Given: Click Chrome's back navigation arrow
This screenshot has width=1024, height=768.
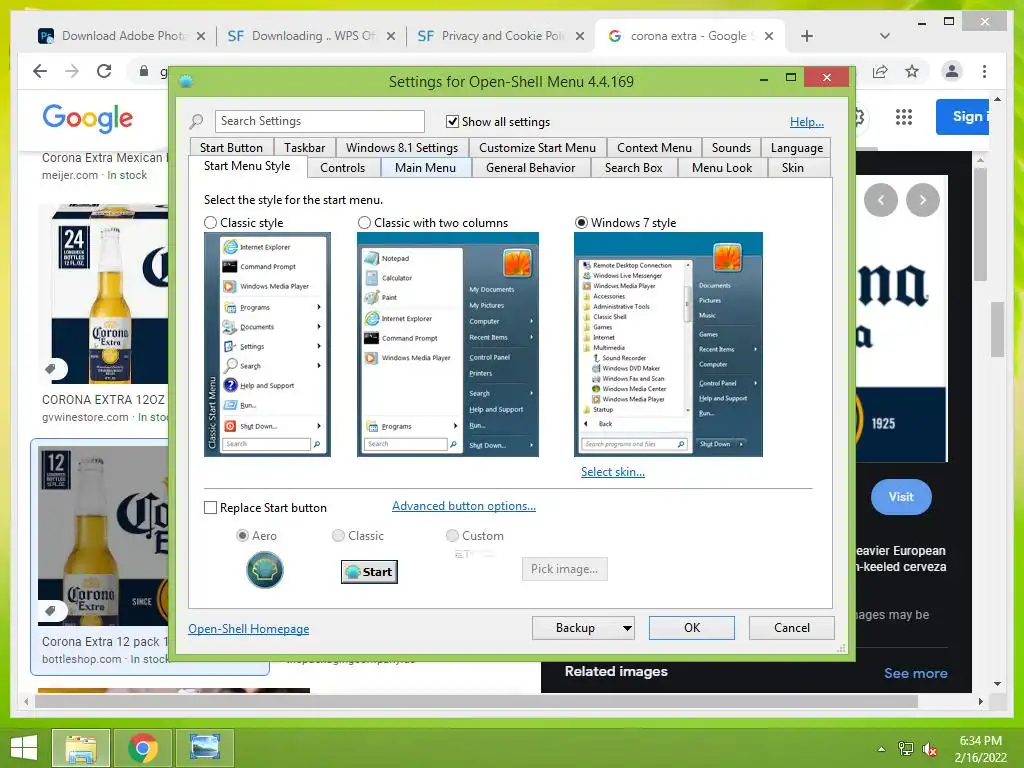Looking at the screenshot, I should 40,71.
